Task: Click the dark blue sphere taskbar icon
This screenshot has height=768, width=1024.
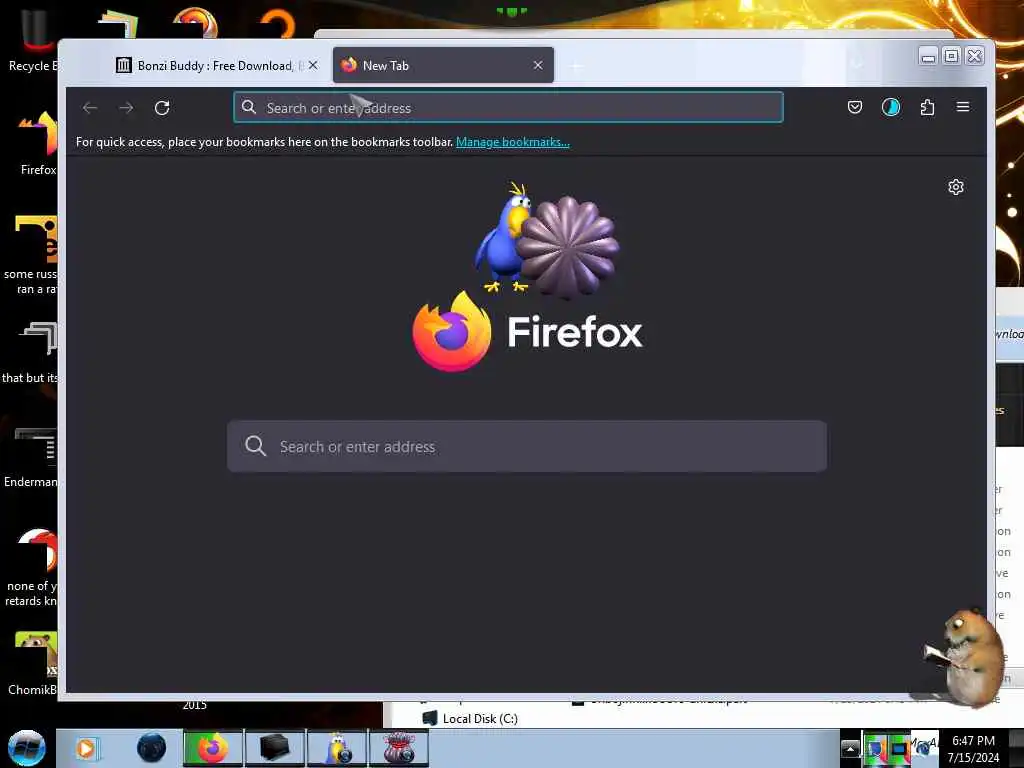Action: [152, 748]
